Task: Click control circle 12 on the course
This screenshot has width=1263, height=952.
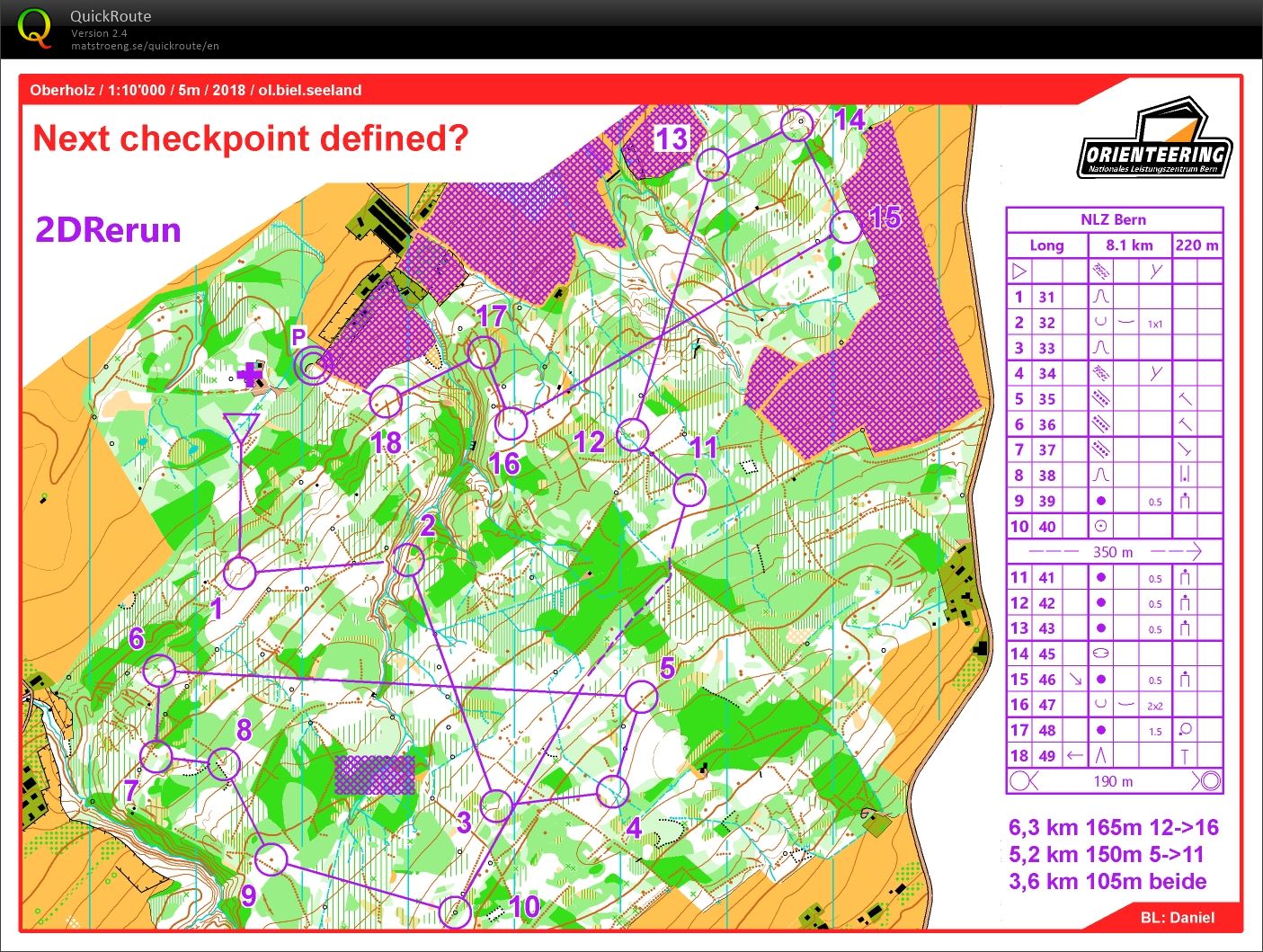Action: click(633, 434)
